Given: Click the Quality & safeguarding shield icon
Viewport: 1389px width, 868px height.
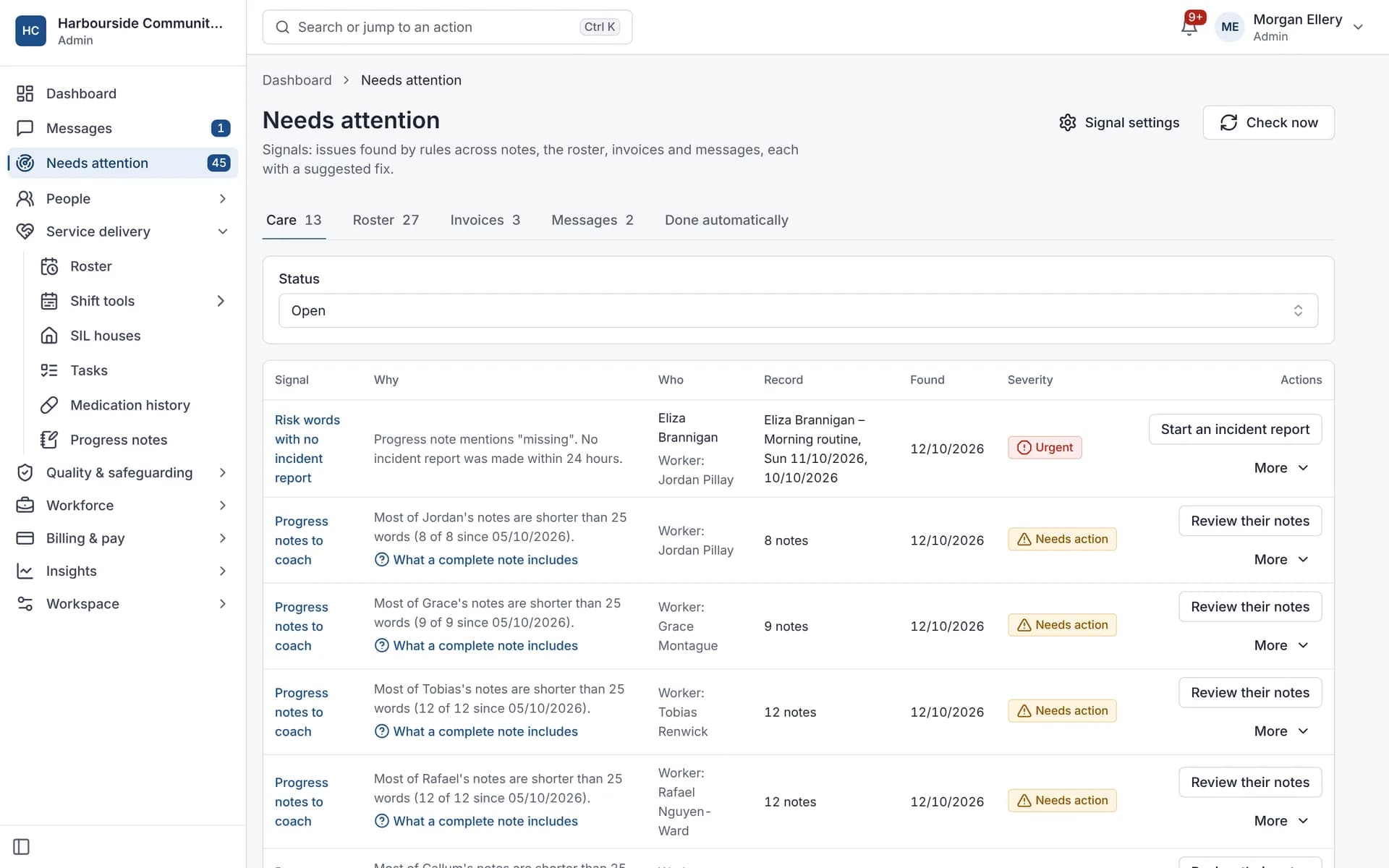Looking at the screenshot, I should [x=25, y=472].
